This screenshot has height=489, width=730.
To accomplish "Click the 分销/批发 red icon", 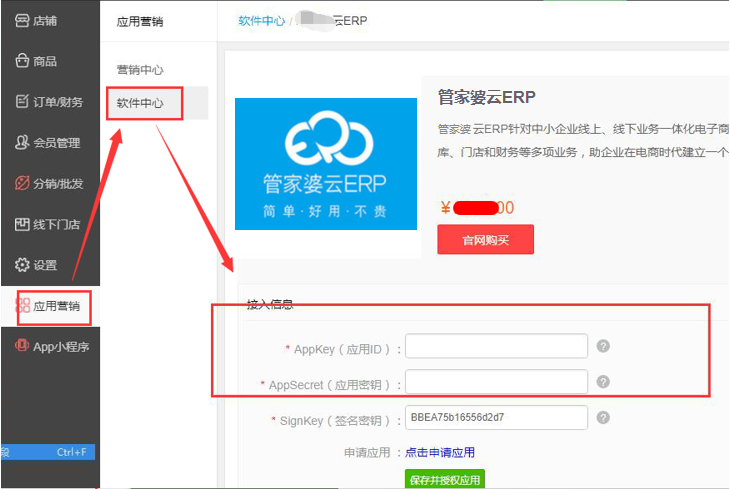I will pos(22,183).
